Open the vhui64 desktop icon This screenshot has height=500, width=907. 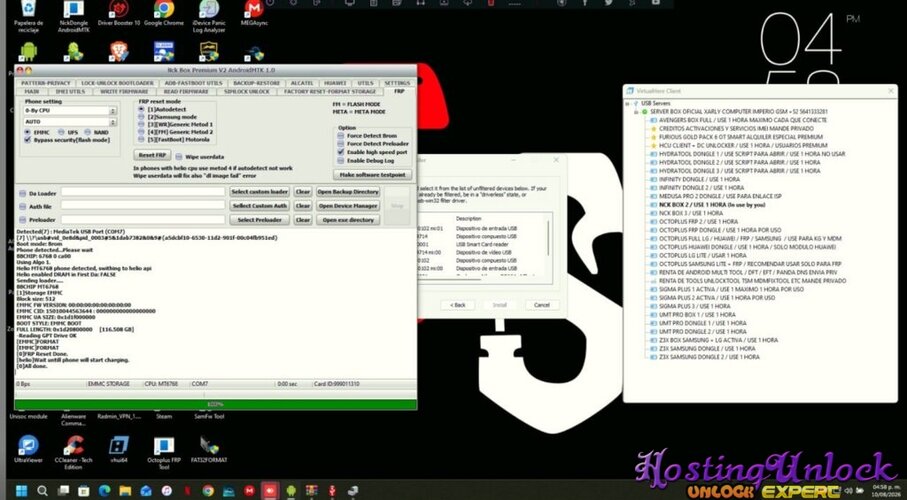click(x=119, y=448)
